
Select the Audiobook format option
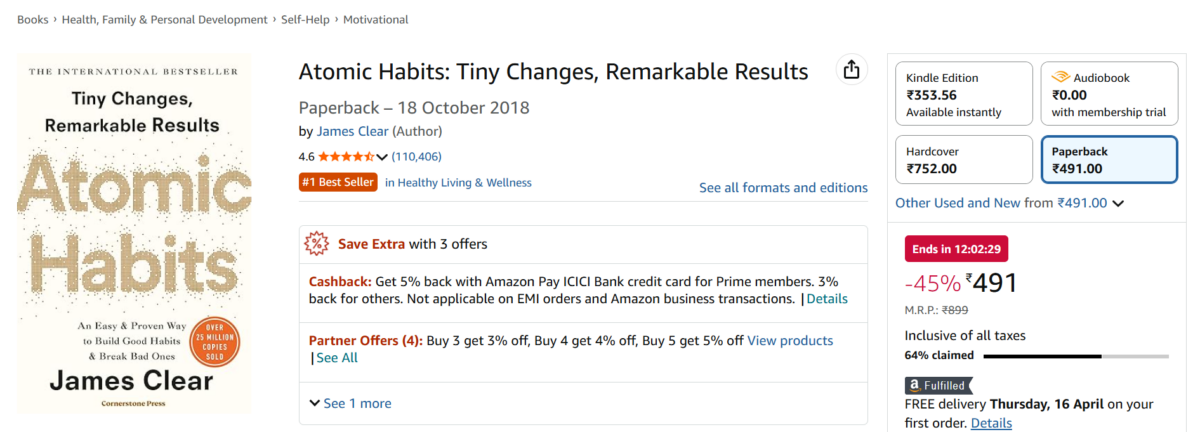tap(1109, 94)
